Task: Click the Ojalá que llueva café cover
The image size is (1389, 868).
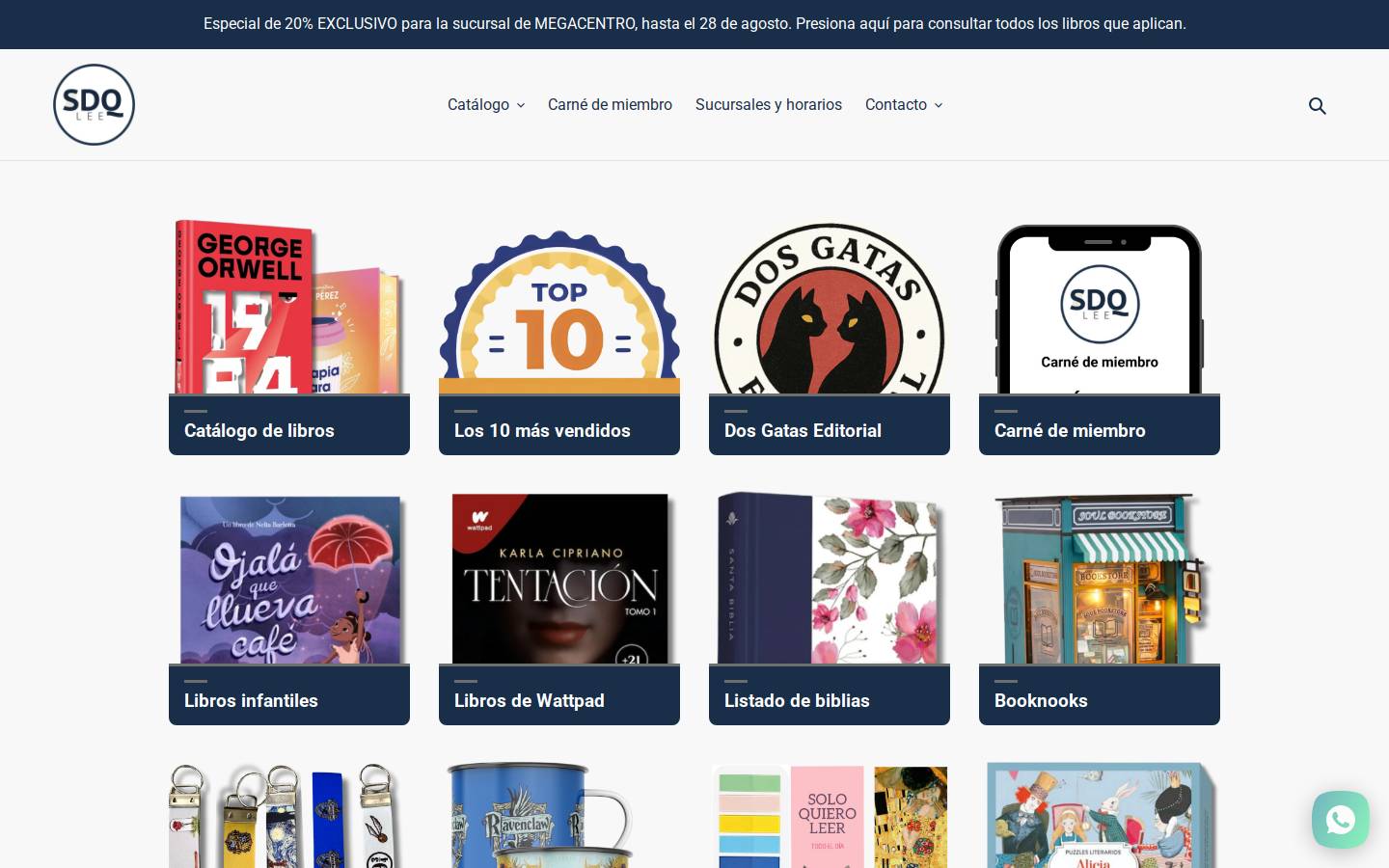Action: click(x=289, y=579)
